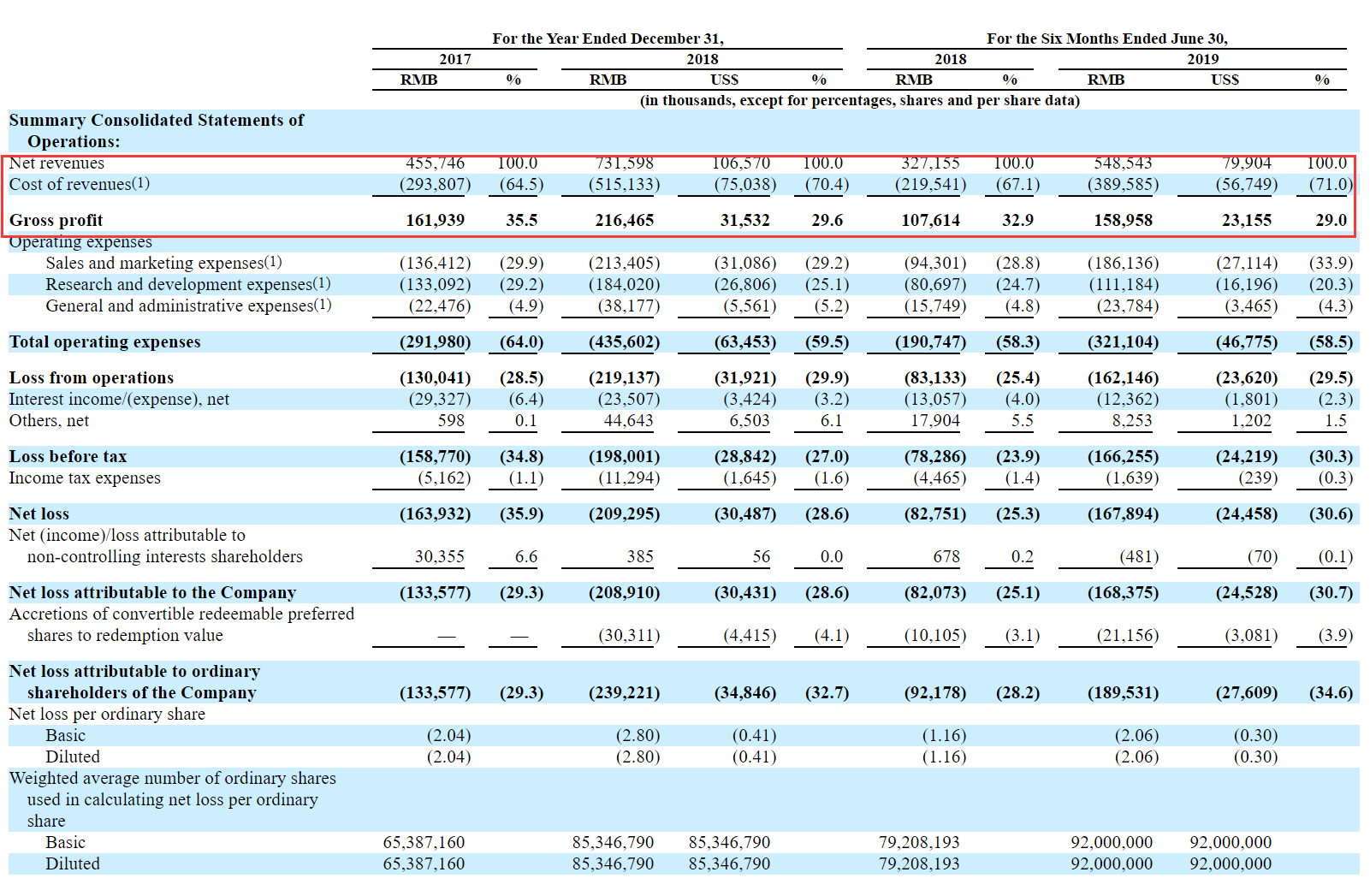
Task: Click the 2017 basic weighted shares value 65,387,160
Action: tap(424, 842)
